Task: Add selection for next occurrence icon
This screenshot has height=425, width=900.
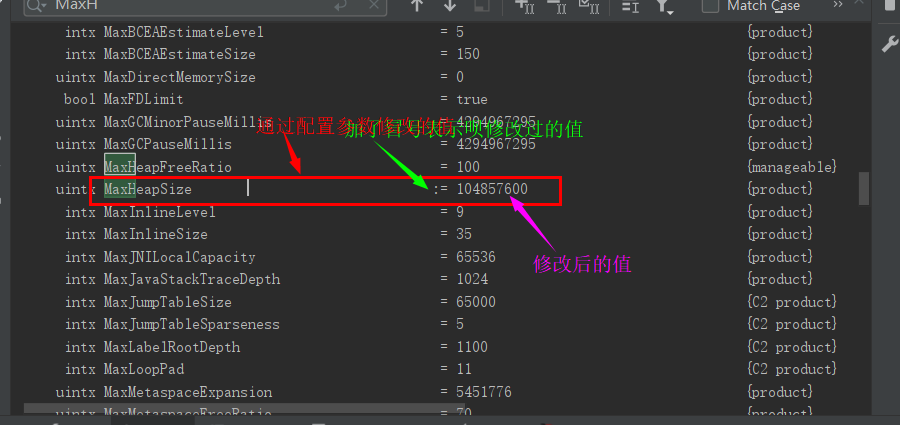Action: click(525, 6)
